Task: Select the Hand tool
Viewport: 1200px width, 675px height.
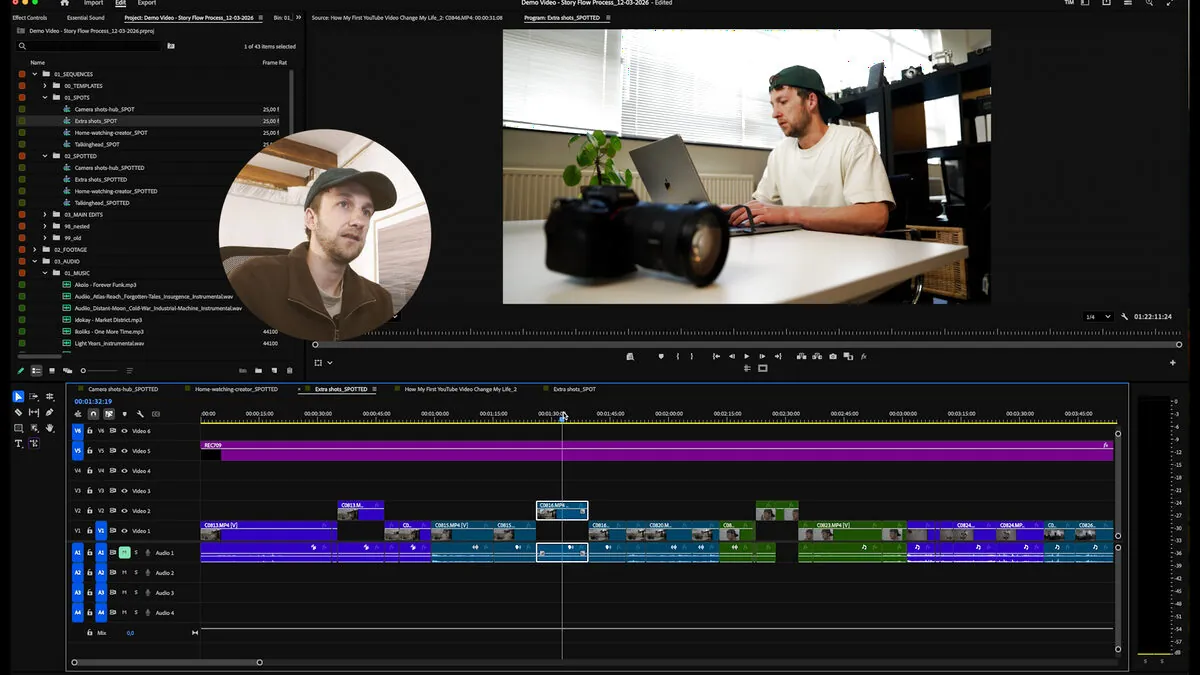Action: click(x=49, y=428)
